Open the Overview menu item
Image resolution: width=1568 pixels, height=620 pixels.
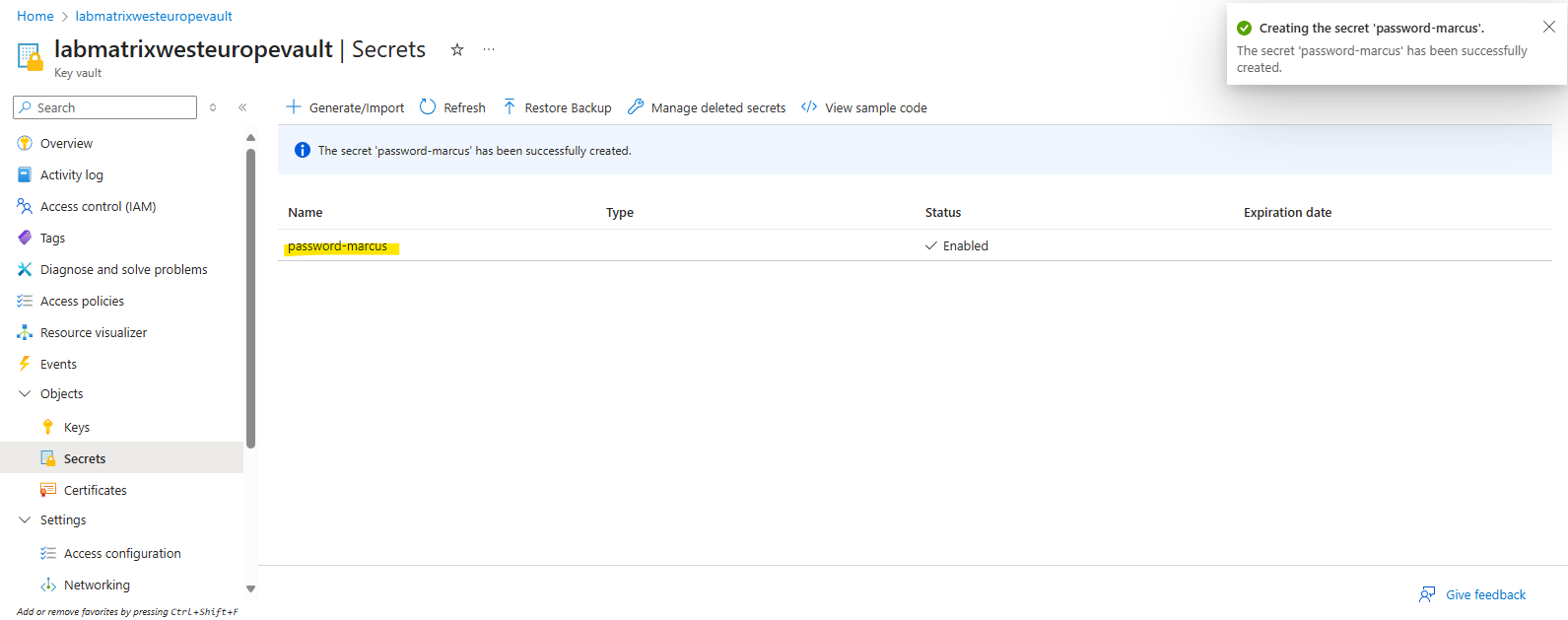[x=66, y=143]
